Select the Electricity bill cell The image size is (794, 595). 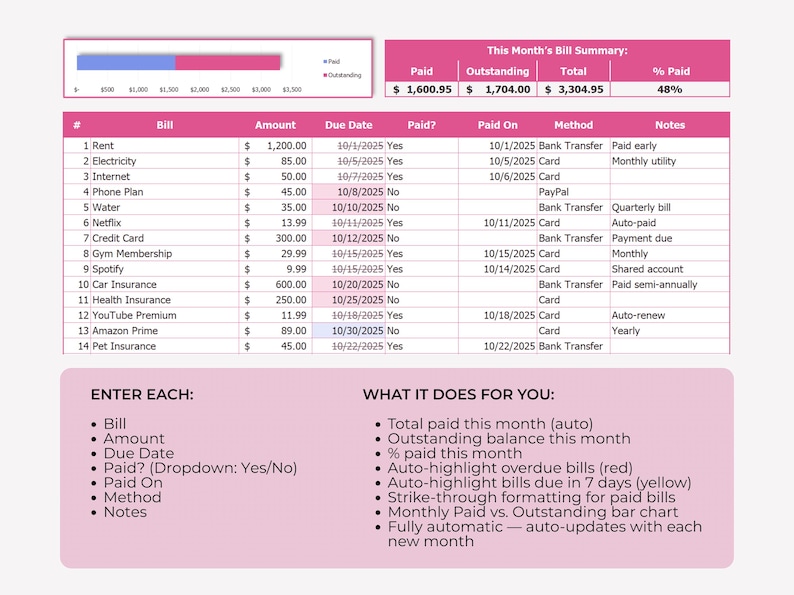coord(165,161)
